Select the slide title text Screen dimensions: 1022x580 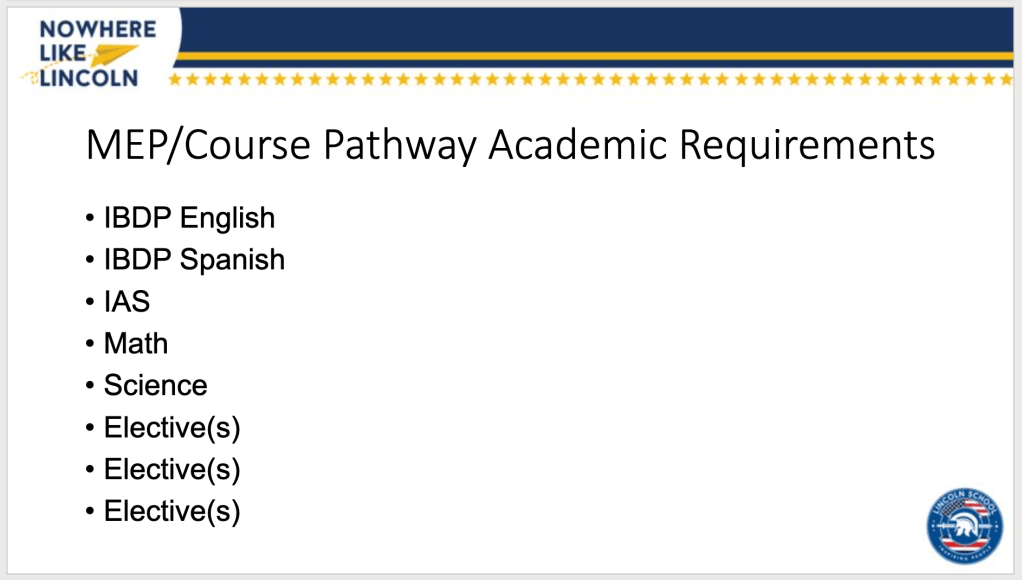coord(510,146)
